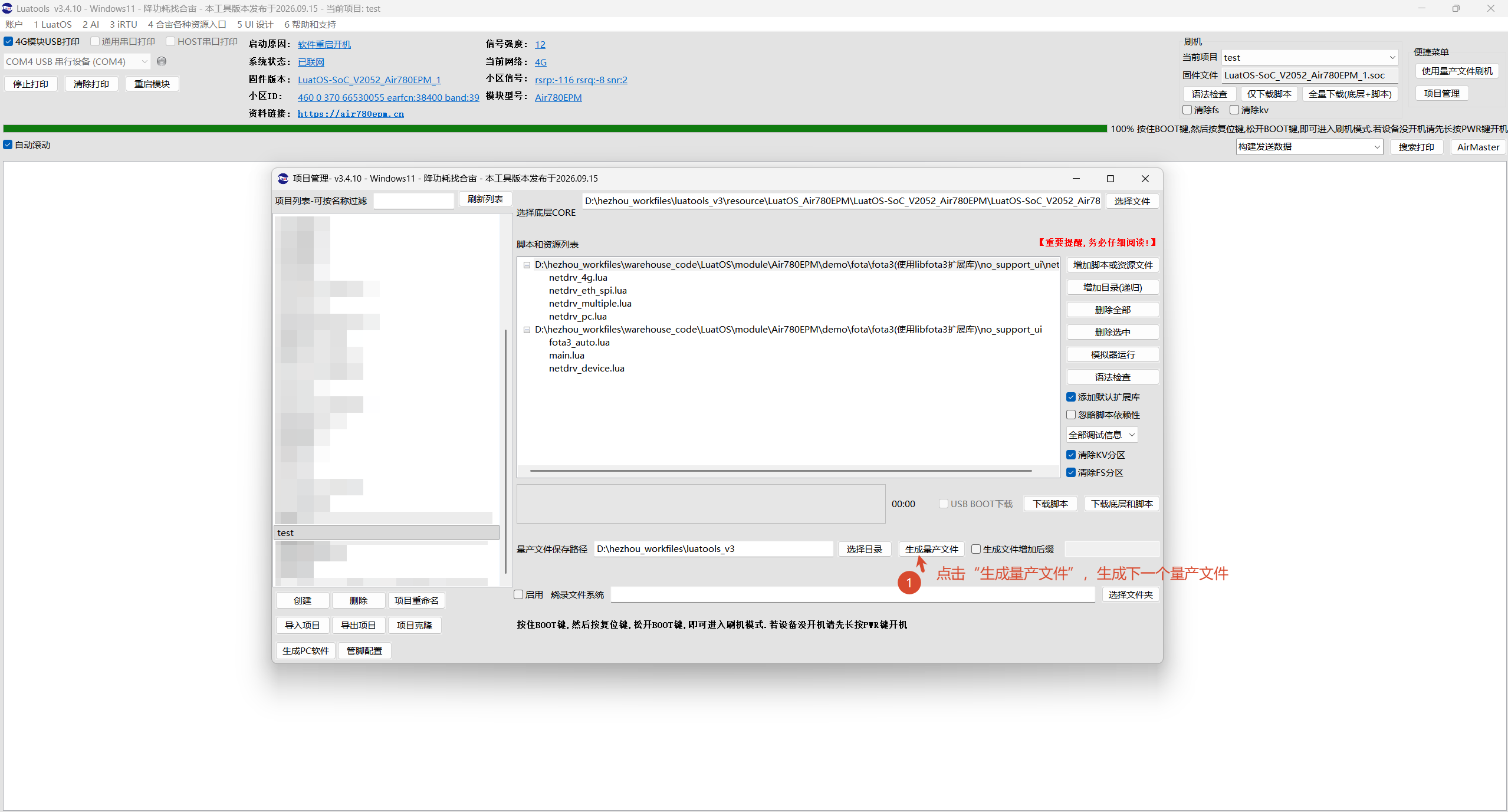Click the 增加脚本或资源文件 button
The height and width of the screenshot is (812, 1508).
pyautogui.click(x=1112, y=265)
